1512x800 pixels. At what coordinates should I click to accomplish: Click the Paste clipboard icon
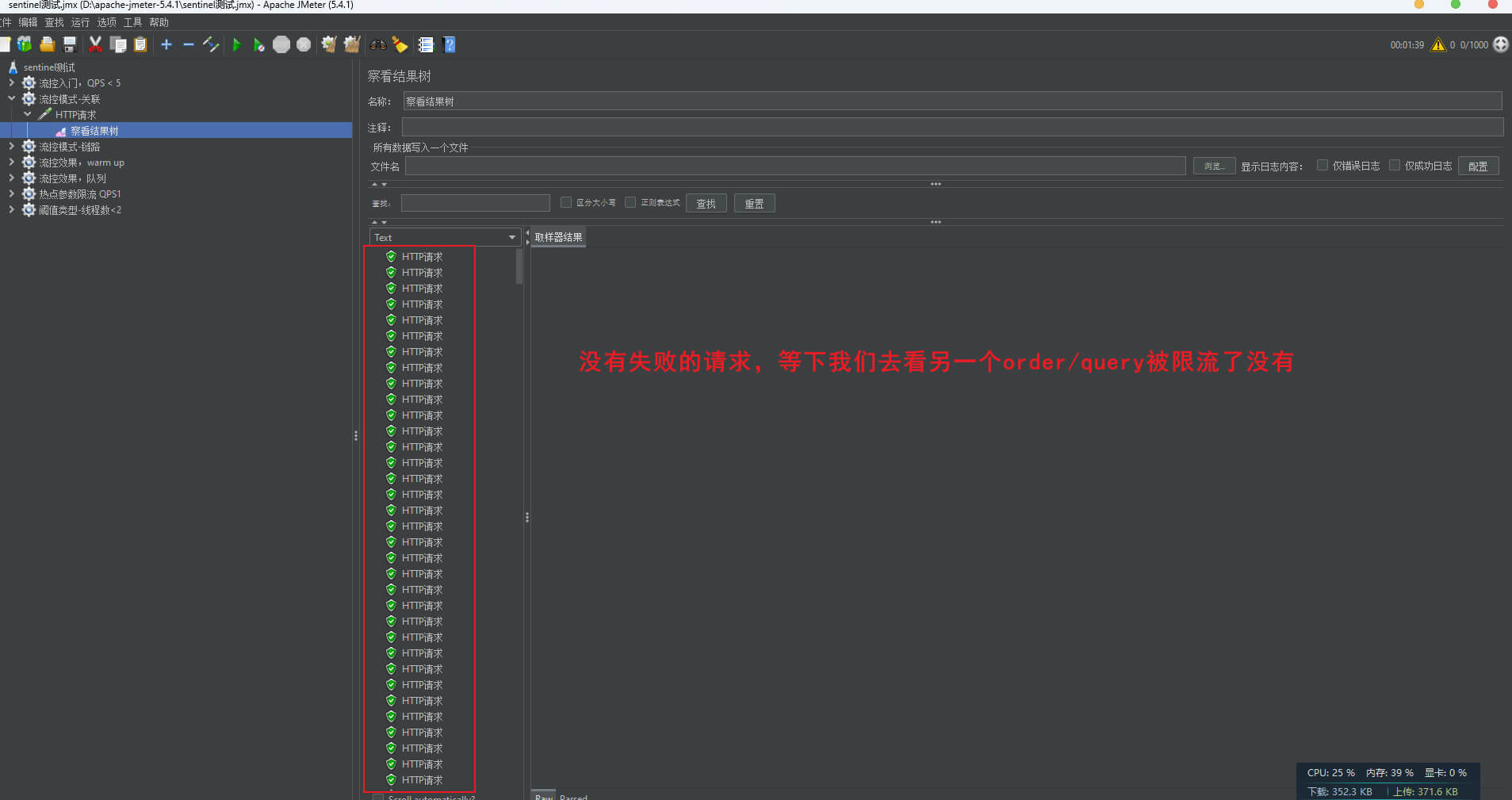140,44
